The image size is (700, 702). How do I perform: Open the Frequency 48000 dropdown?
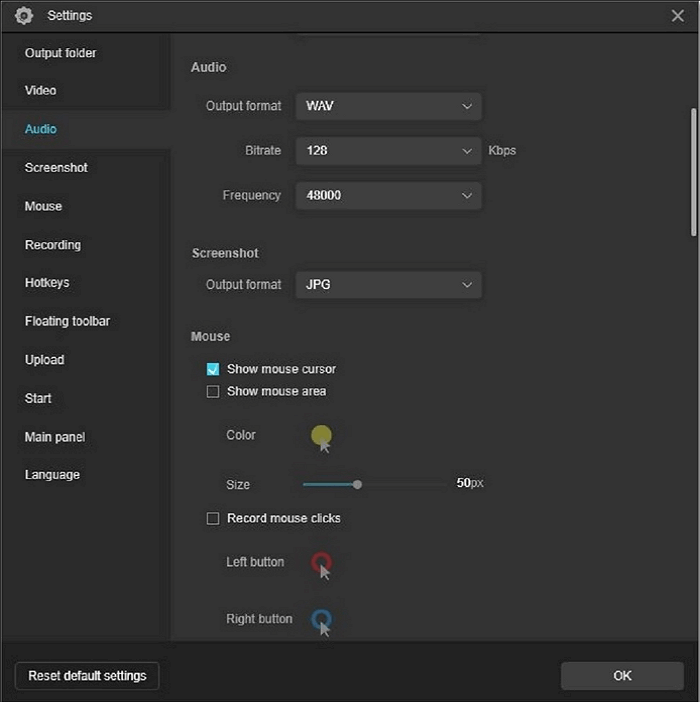[x=388, y=196]
